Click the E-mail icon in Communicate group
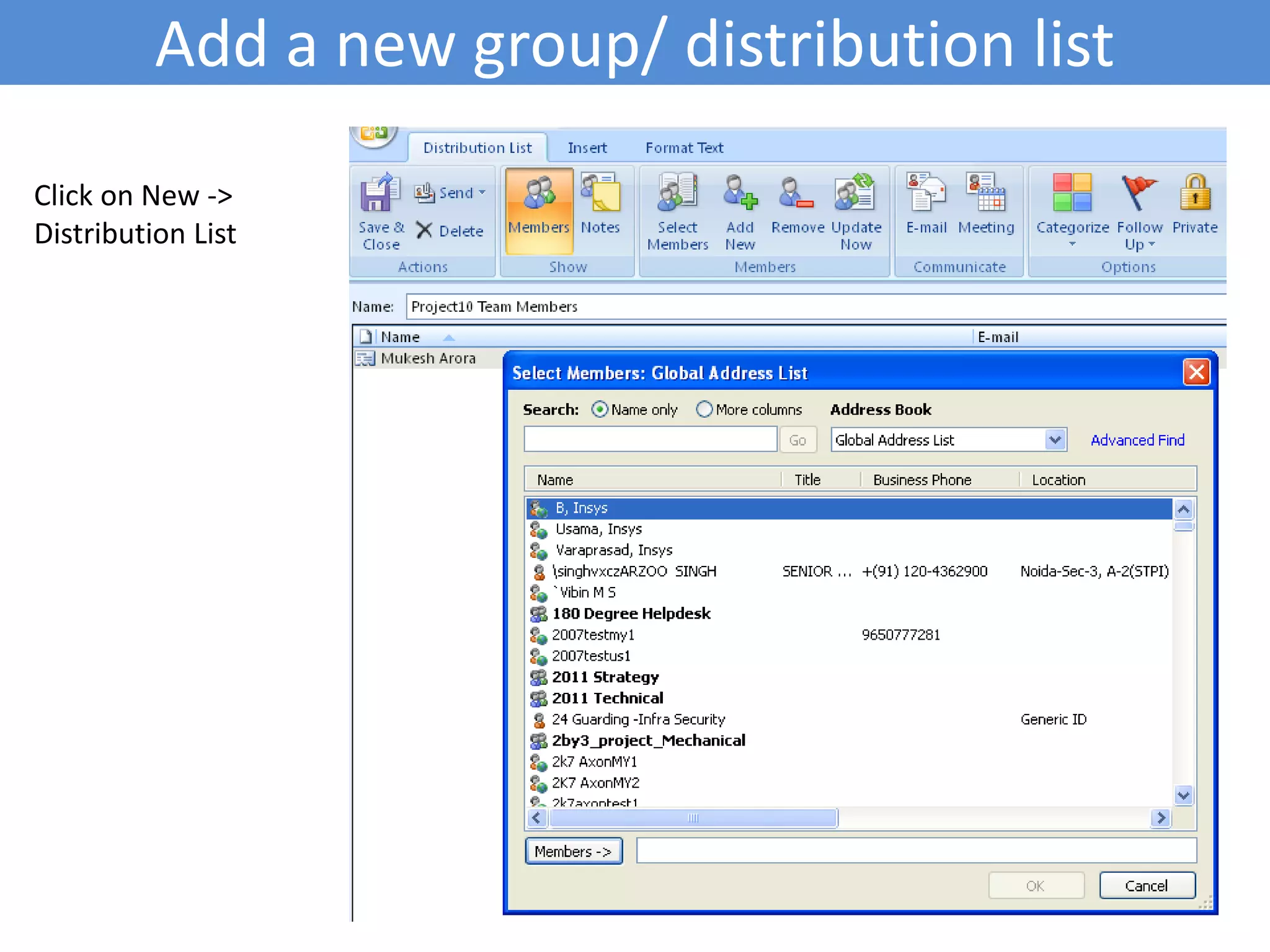1270x952 pixels. pos(926,192)
